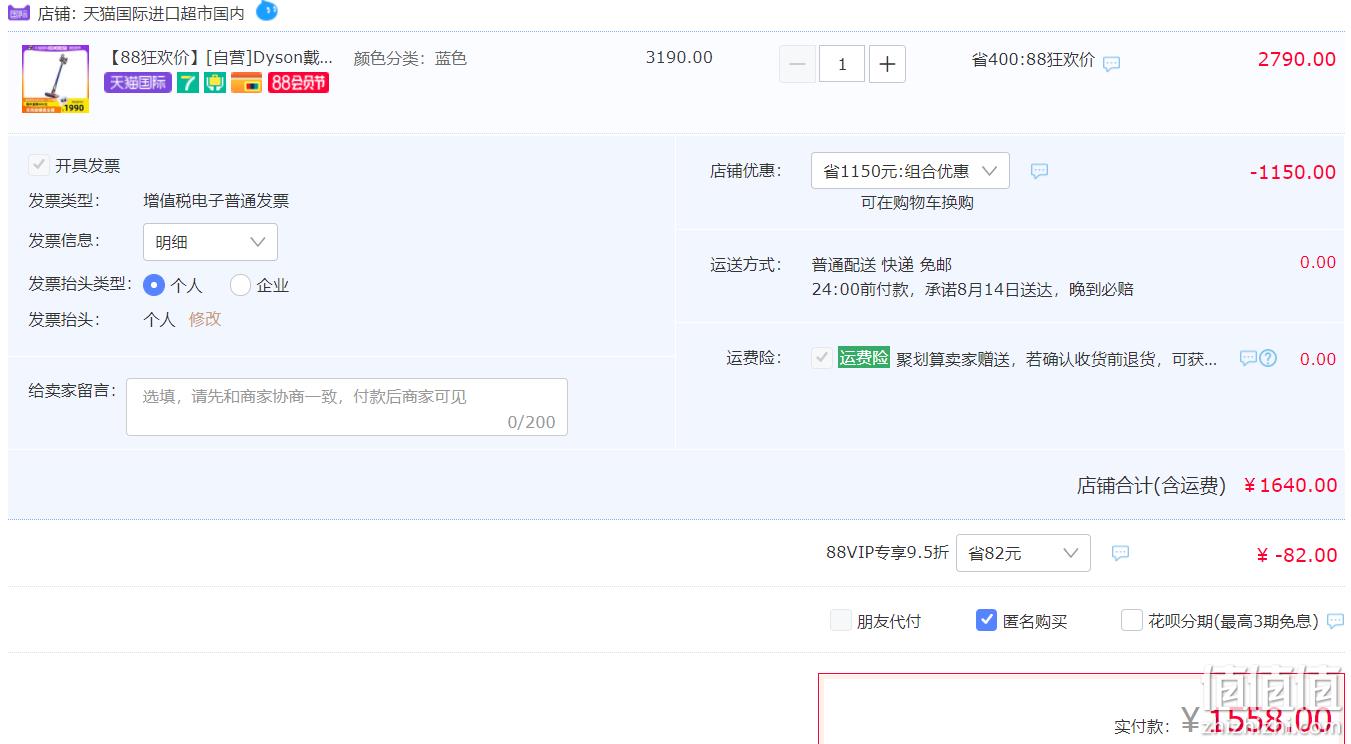Click the yellow-green guarantee badge icon
This screenshot has width=1351, height=744.
215,82
